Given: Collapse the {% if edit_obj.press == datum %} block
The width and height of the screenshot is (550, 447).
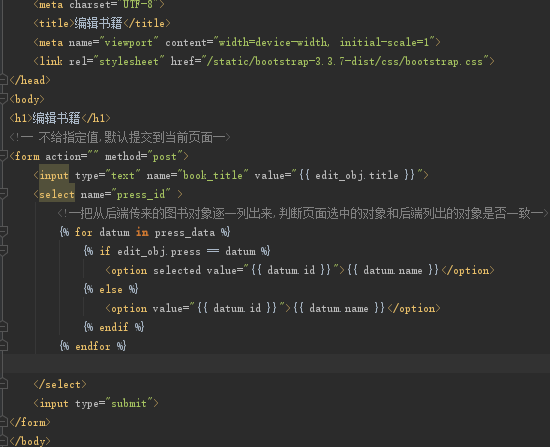Looking at the screenshot, I should (x=3, y=251).
